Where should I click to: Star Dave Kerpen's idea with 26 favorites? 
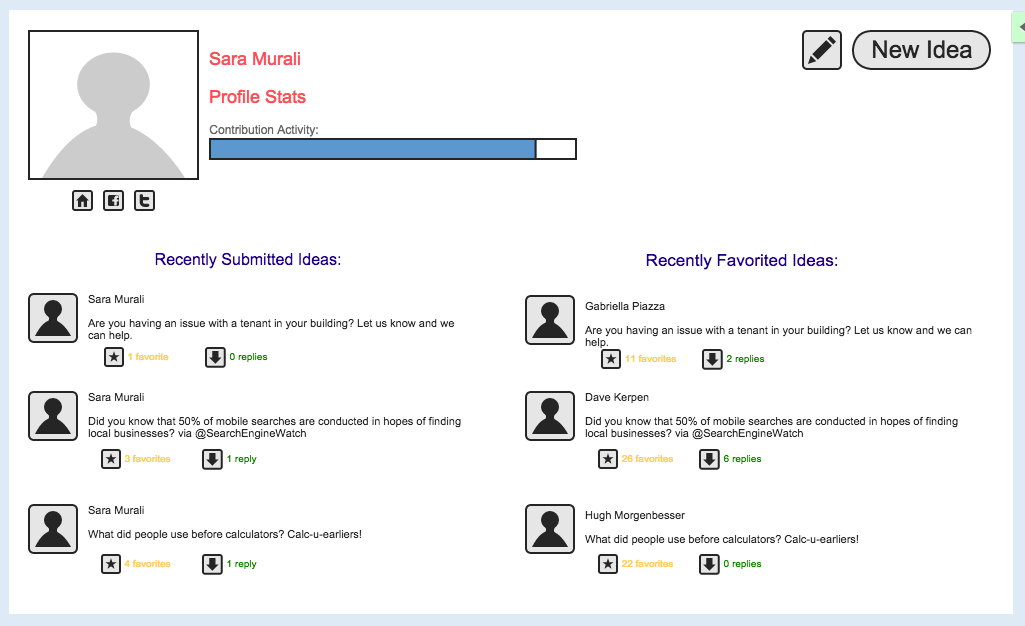[x=608, y=459]
